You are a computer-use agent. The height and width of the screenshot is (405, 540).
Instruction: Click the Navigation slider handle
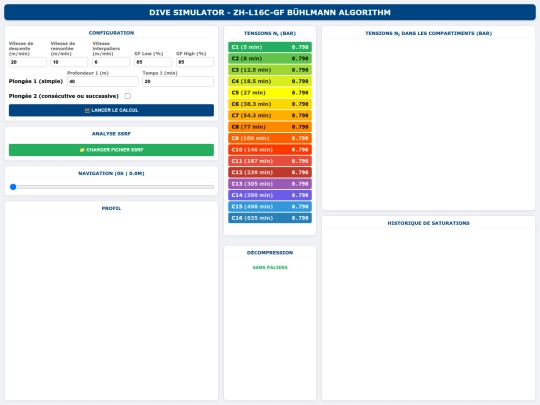(x=13, y=187)
